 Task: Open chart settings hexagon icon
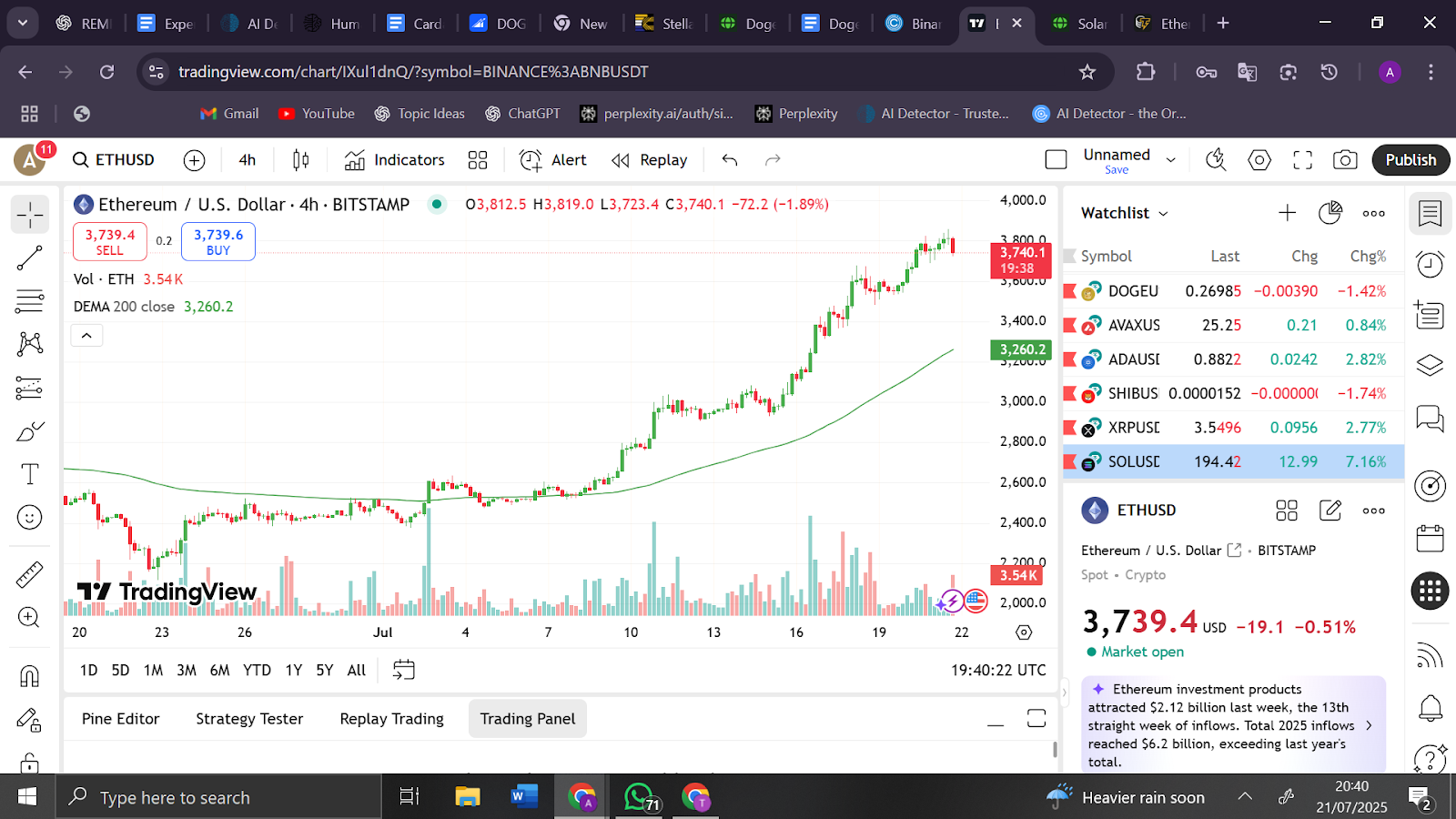1259,160
